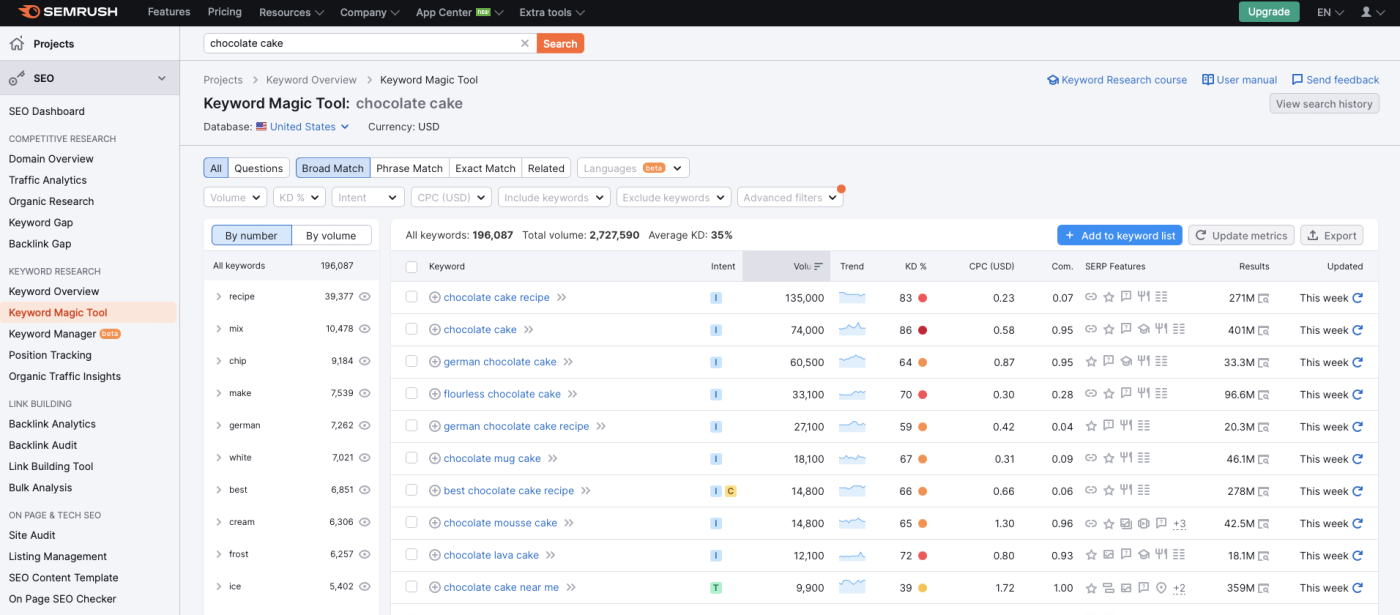Open the Resources top menu
1400x615 pixels.
291,12
